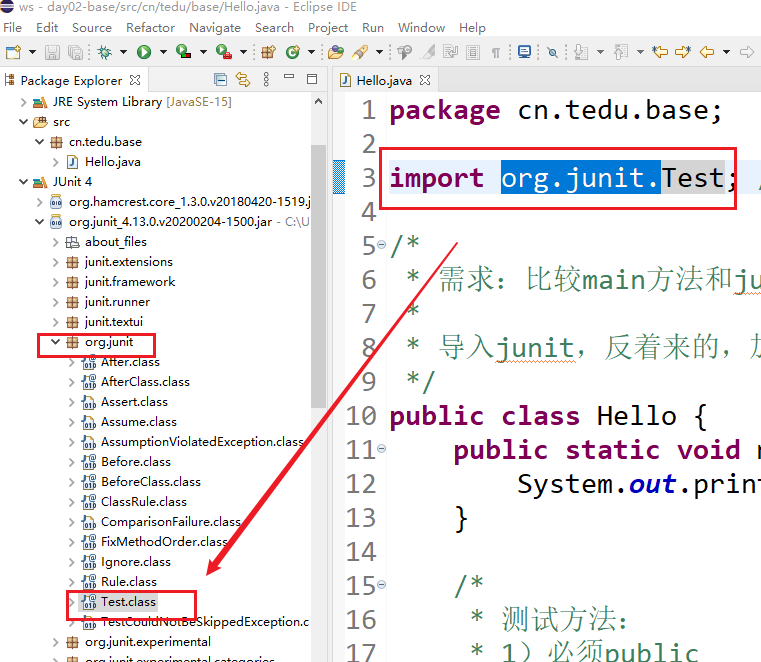Start debugging with the bug icon
Screen dimensions: 761x662
(104, 52)
